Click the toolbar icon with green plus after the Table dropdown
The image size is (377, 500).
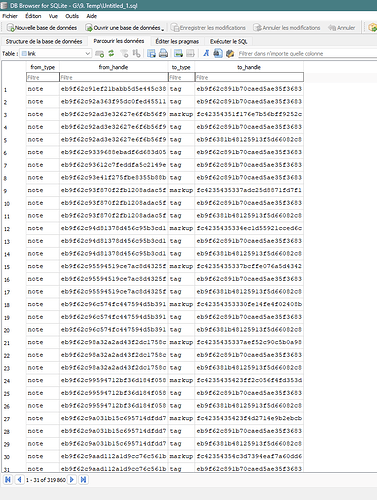(x=99, y=53)
